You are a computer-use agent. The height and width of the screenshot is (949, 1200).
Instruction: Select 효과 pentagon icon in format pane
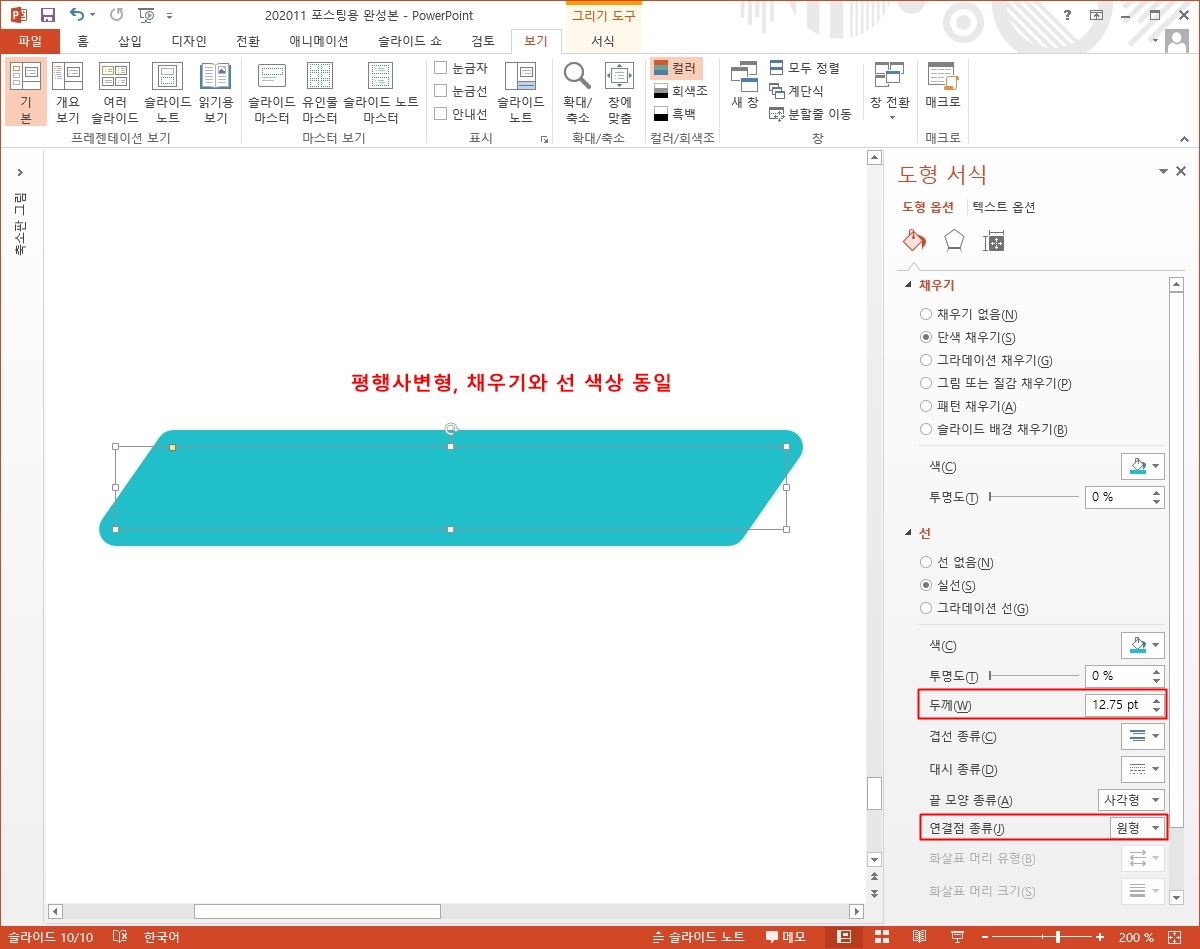[x=954, y=241]
